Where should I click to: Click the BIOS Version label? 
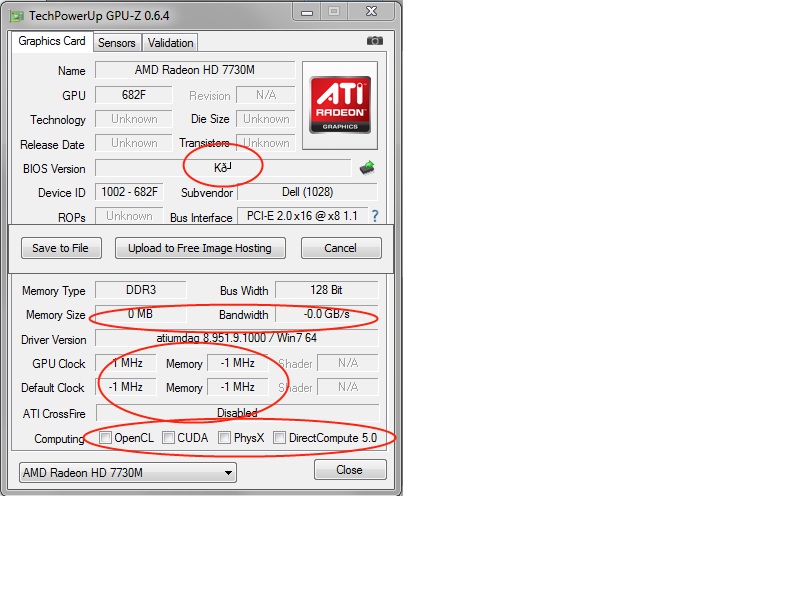point(54,169)
